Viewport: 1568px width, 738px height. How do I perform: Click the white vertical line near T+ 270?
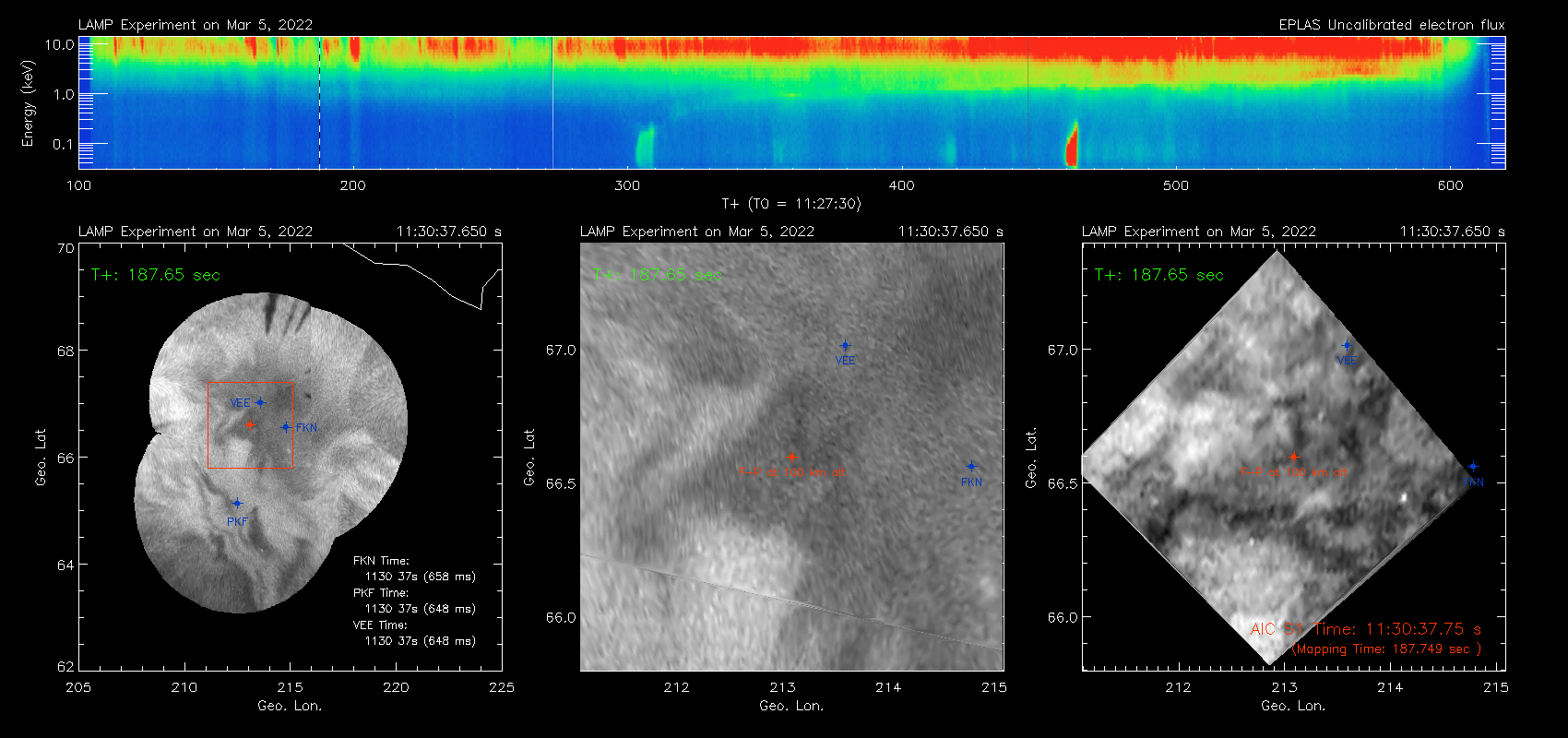552,102
